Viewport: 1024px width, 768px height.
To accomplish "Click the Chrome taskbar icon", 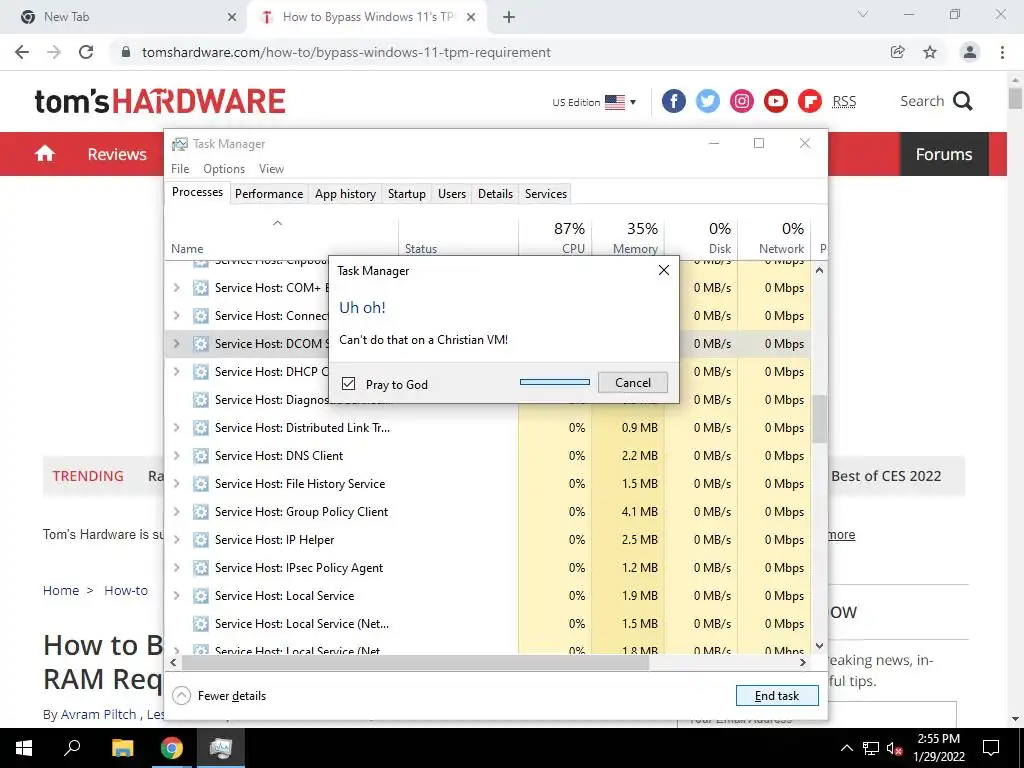I will 172,748.
